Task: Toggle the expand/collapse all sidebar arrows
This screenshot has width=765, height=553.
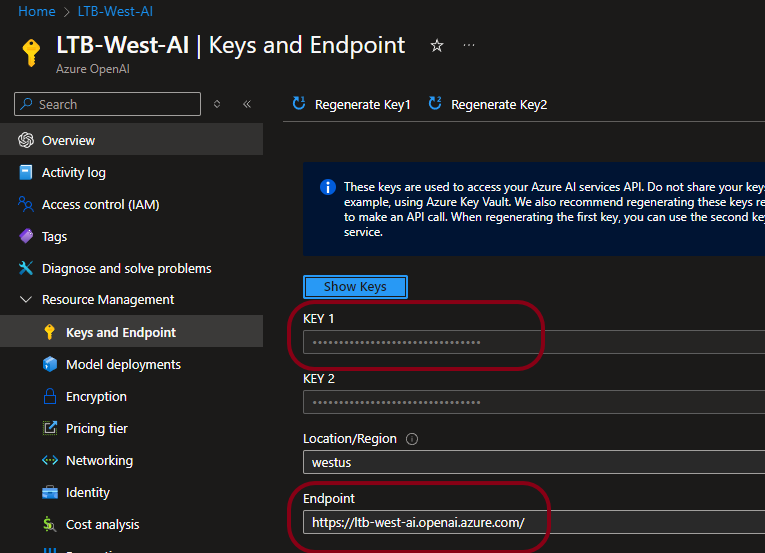Action: (x=217, y=104)
